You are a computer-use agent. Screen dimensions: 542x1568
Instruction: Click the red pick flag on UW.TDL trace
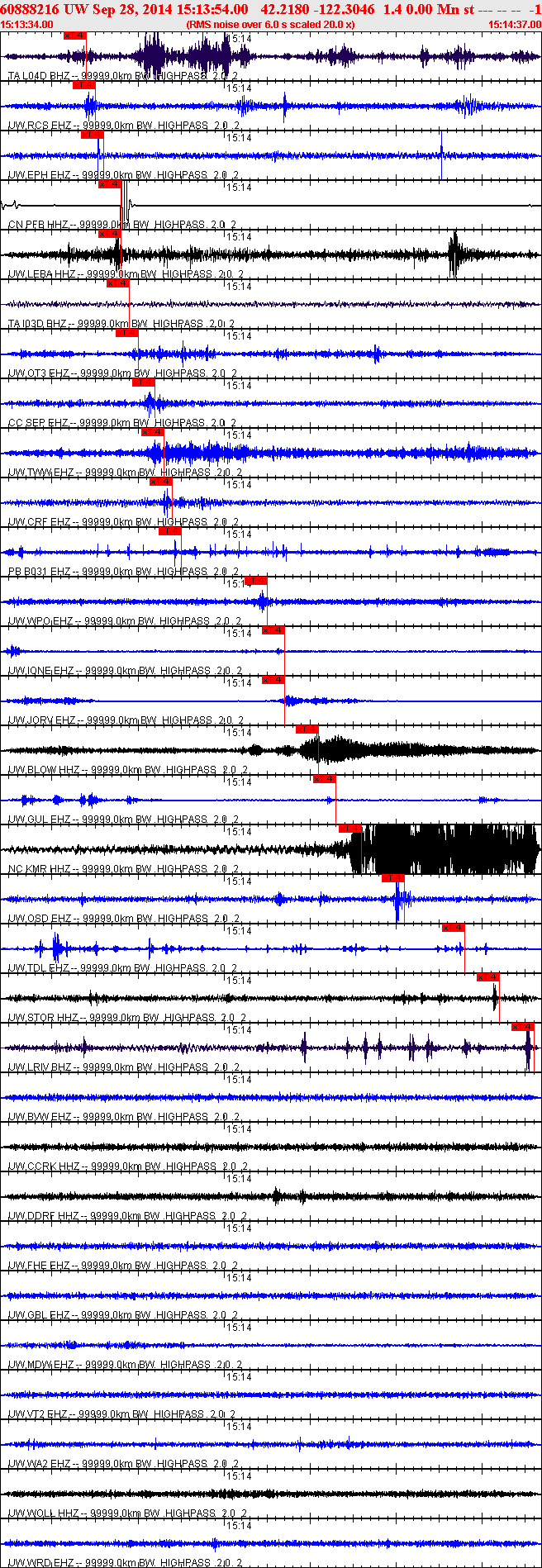pyautogui.click(x=454, y=928)
